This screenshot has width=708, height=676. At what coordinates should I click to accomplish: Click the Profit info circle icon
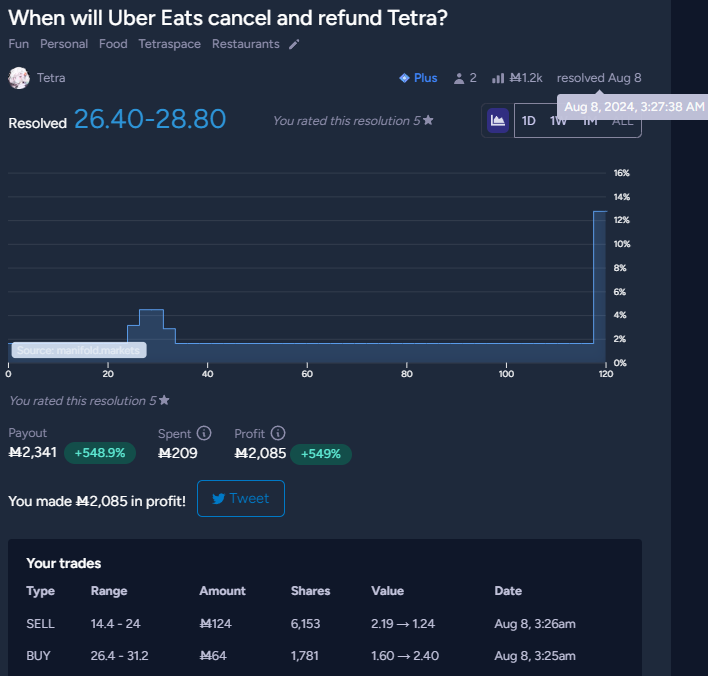pyautogui.click(x=278, y=434)
